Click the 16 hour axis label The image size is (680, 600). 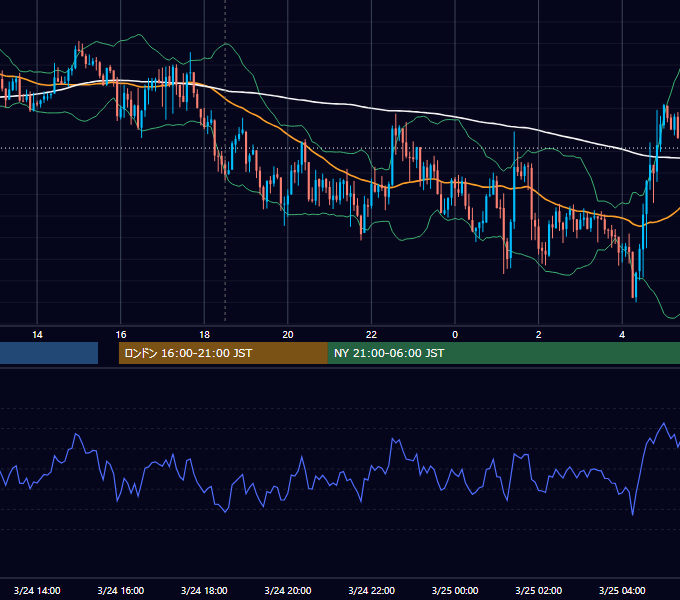coord(121,335)
